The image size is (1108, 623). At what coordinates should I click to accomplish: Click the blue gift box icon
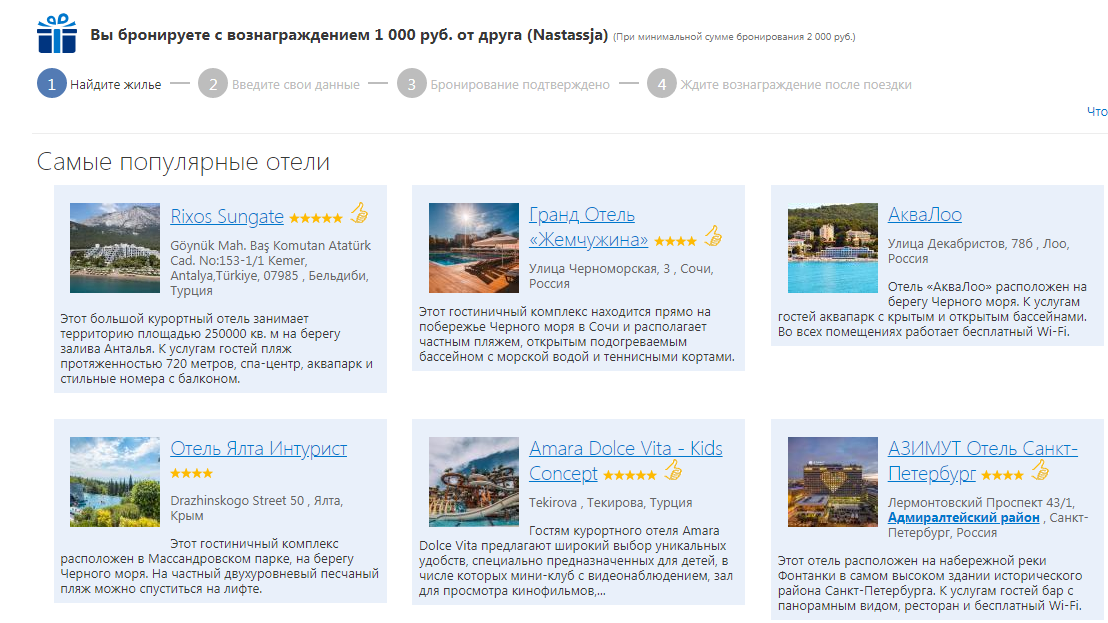click(x=57, y=33)
